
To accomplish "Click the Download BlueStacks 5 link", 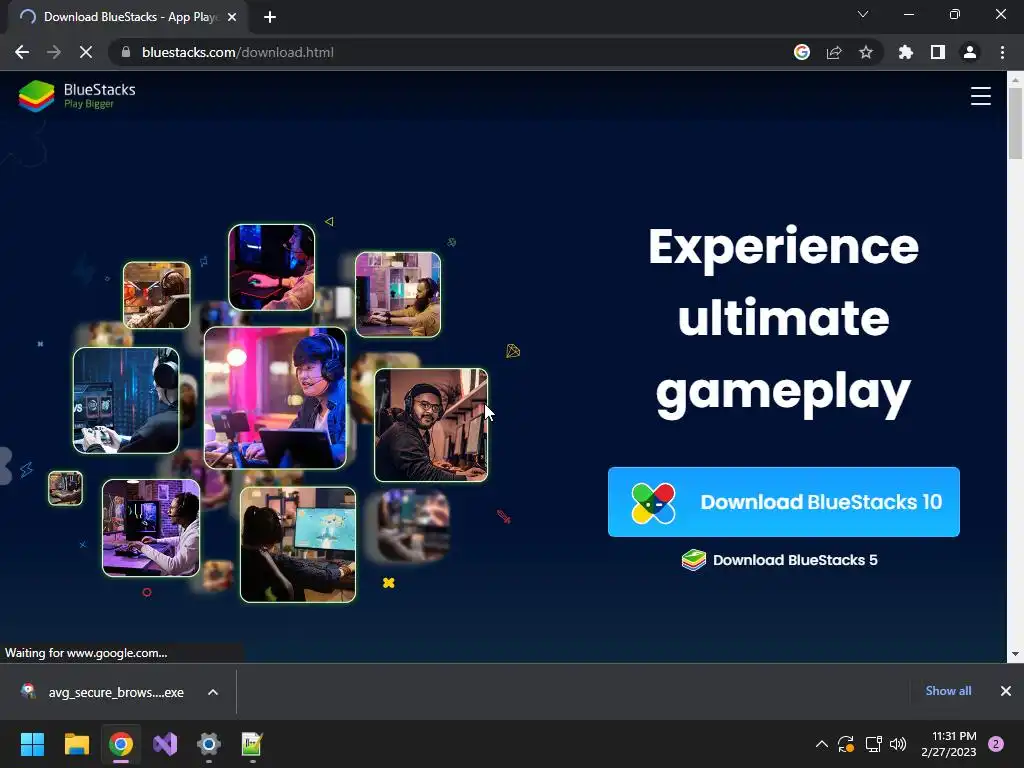I will point(779,560).
